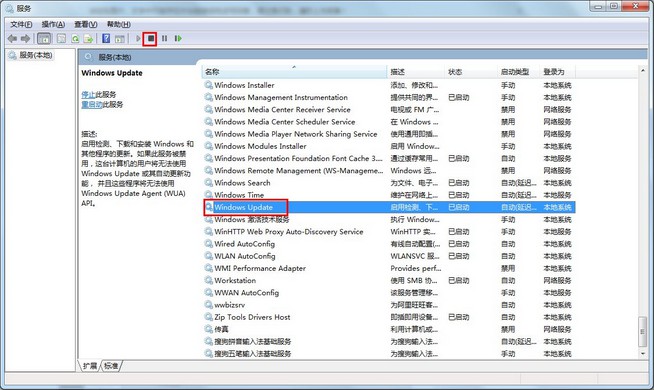Click 网络服务 login in Workstation row

click(x=557, y=280)
